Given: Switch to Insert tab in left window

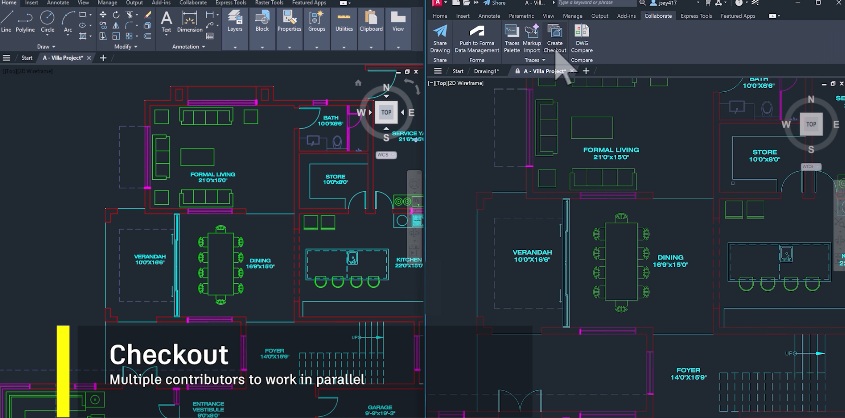Looking at the screenshot, I should [x=31, y=3].
